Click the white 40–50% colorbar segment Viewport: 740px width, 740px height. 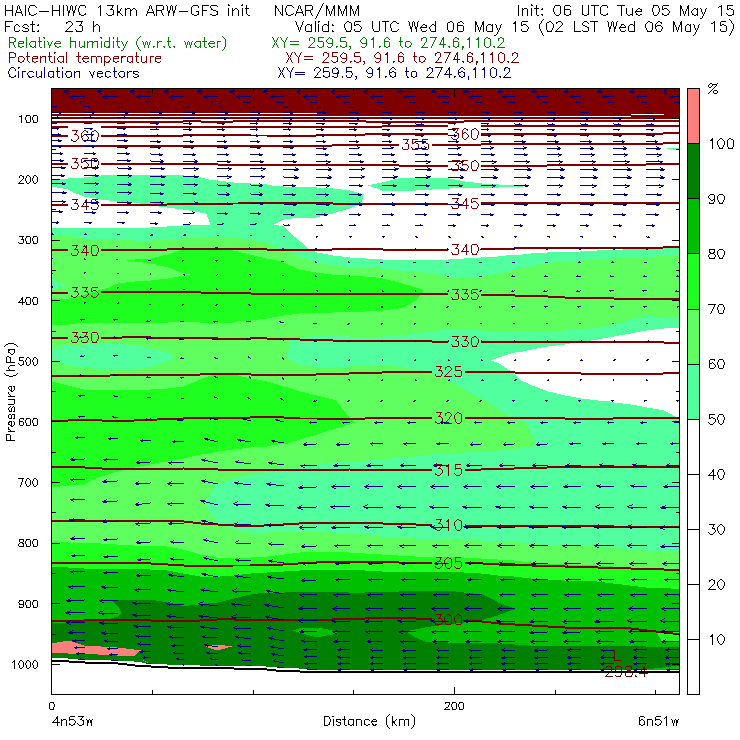point(693,446)
